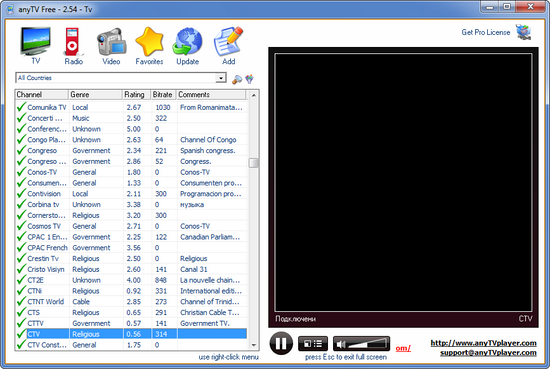
Task: Pause the current stream
Action: click(x=281, y=343)
